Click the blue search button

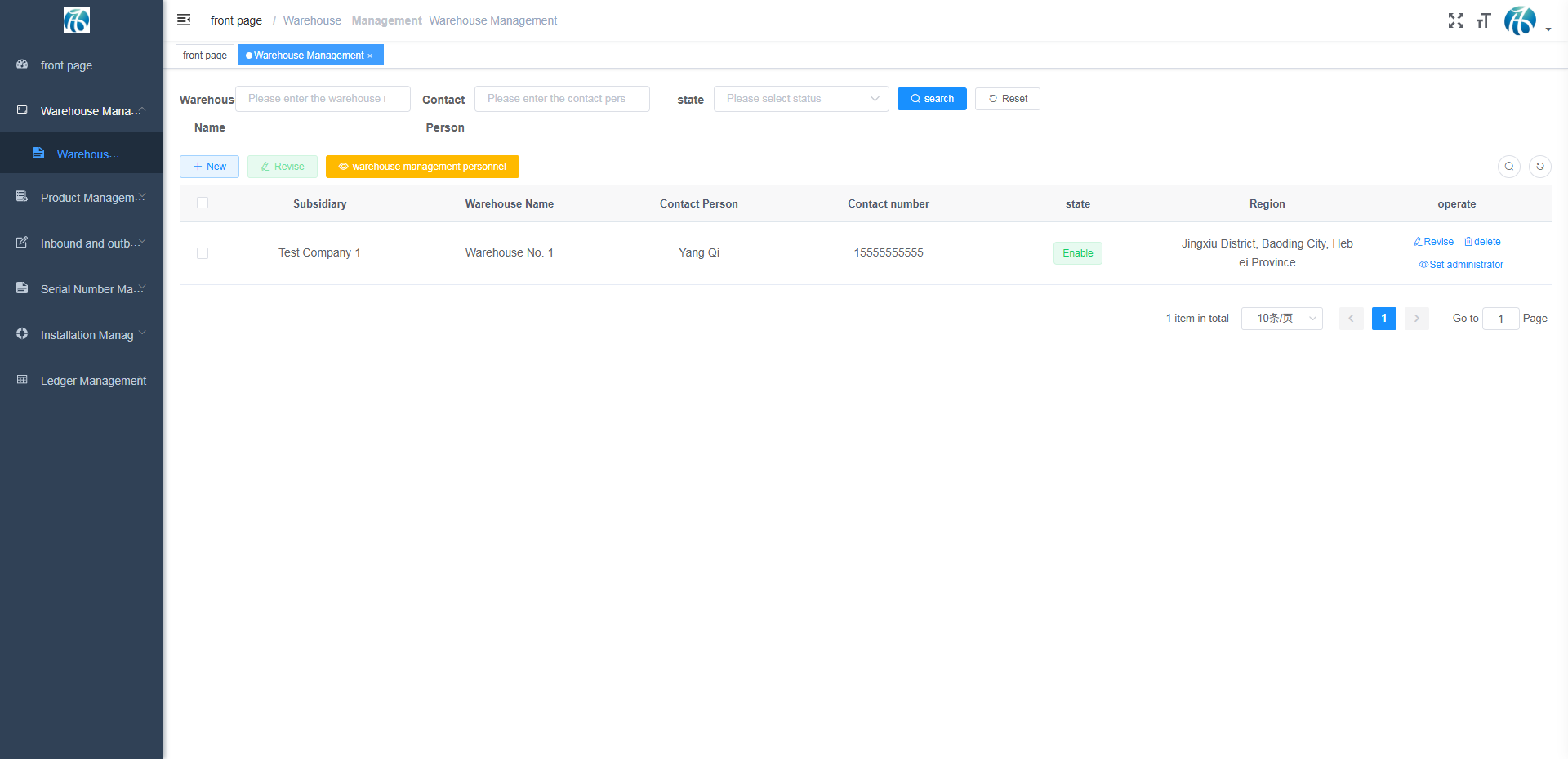click(931, 99)
